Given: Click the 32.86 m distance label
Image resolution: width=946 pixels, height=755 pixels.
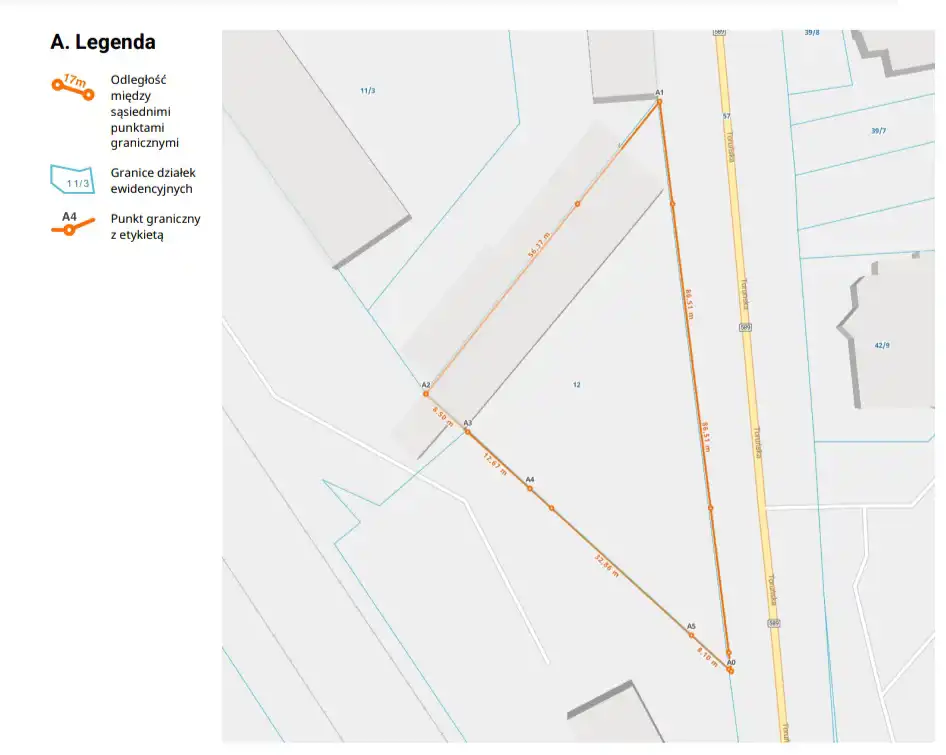Looking at the screenshot, I should point(607,565).
